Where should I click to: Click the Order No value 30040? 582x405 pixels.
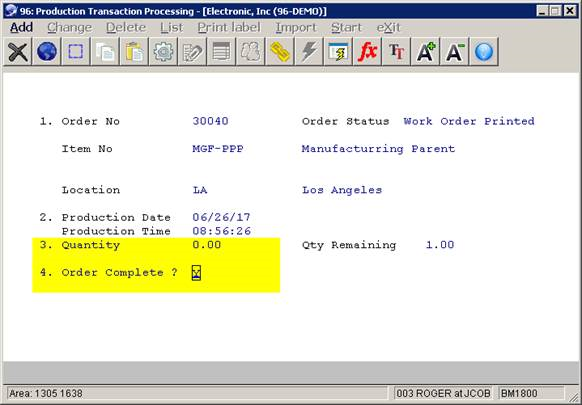coord(210,121)
